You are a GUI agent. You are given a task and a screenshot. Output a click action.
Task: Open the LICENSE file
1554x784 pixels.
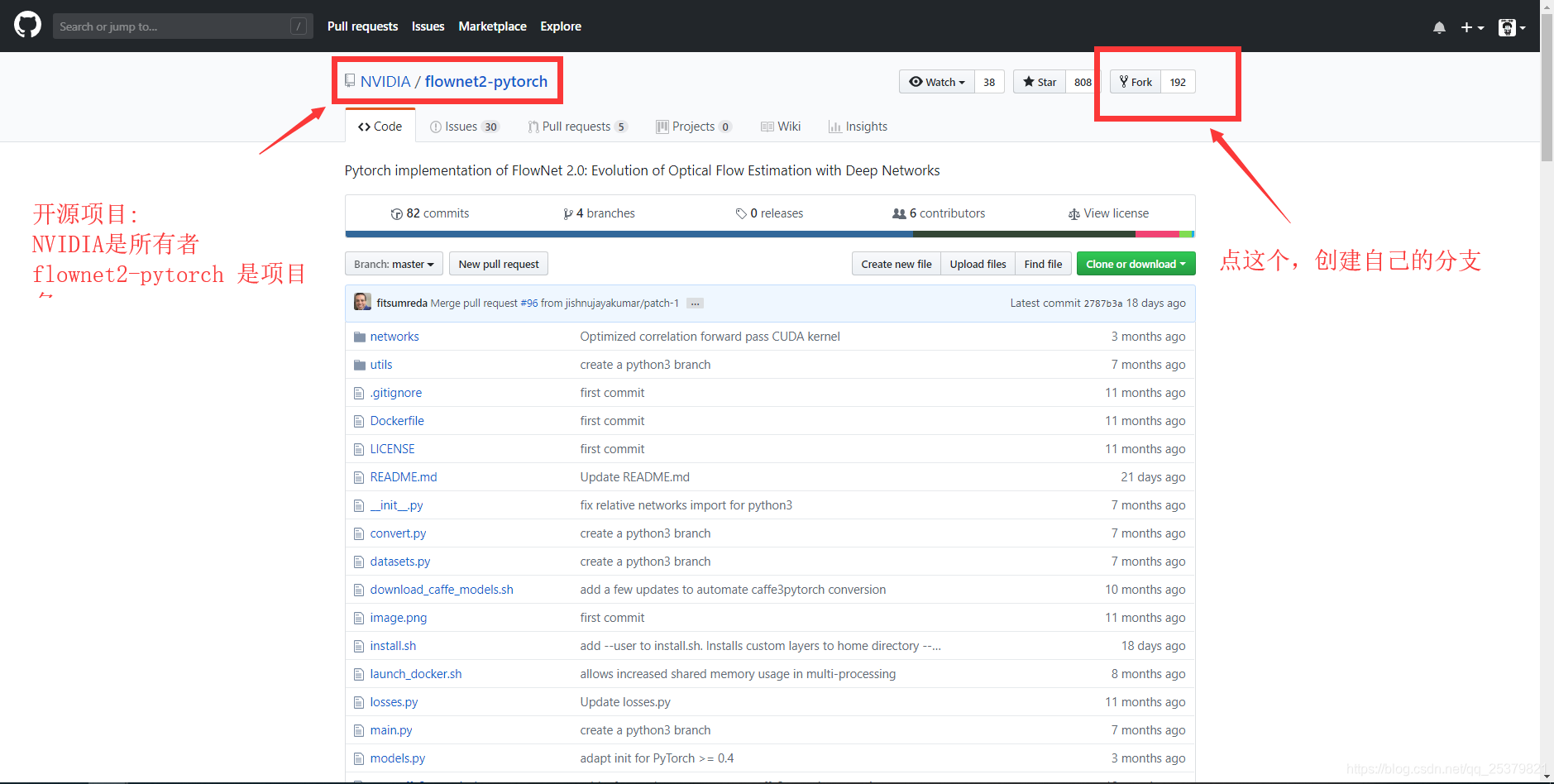[x=393, y=449]
